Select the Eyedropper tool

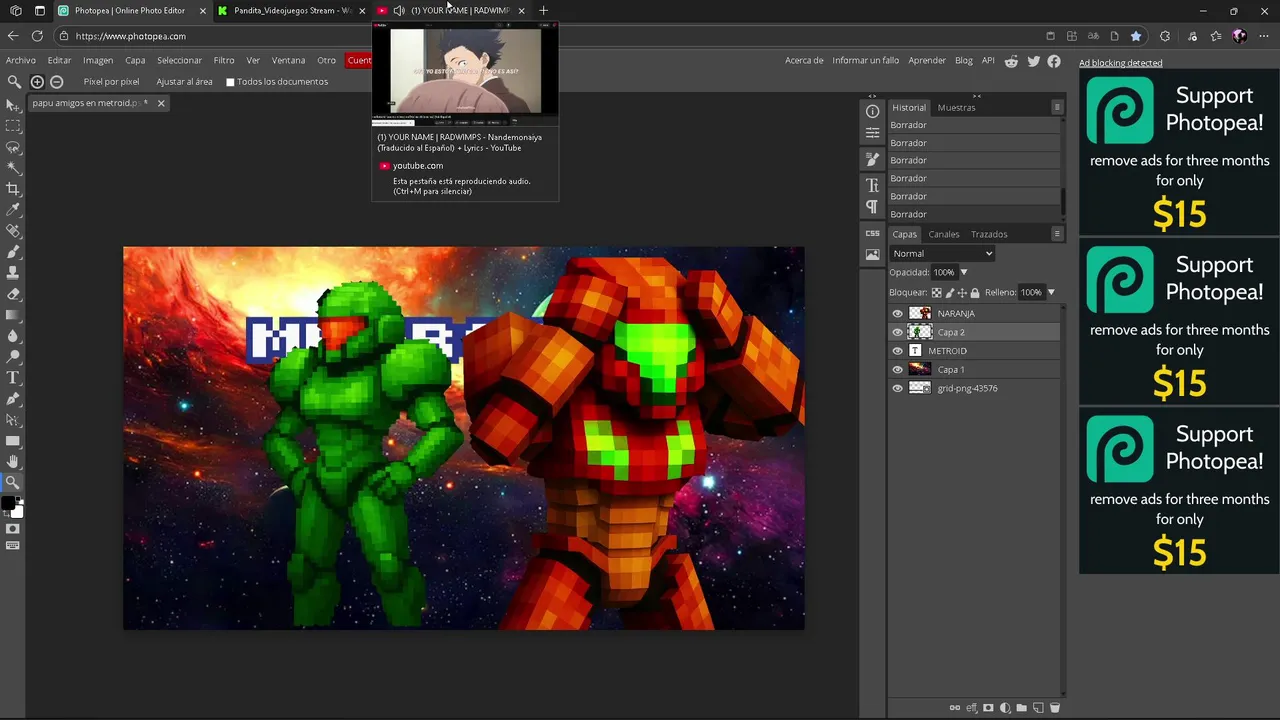click(13, 210)
